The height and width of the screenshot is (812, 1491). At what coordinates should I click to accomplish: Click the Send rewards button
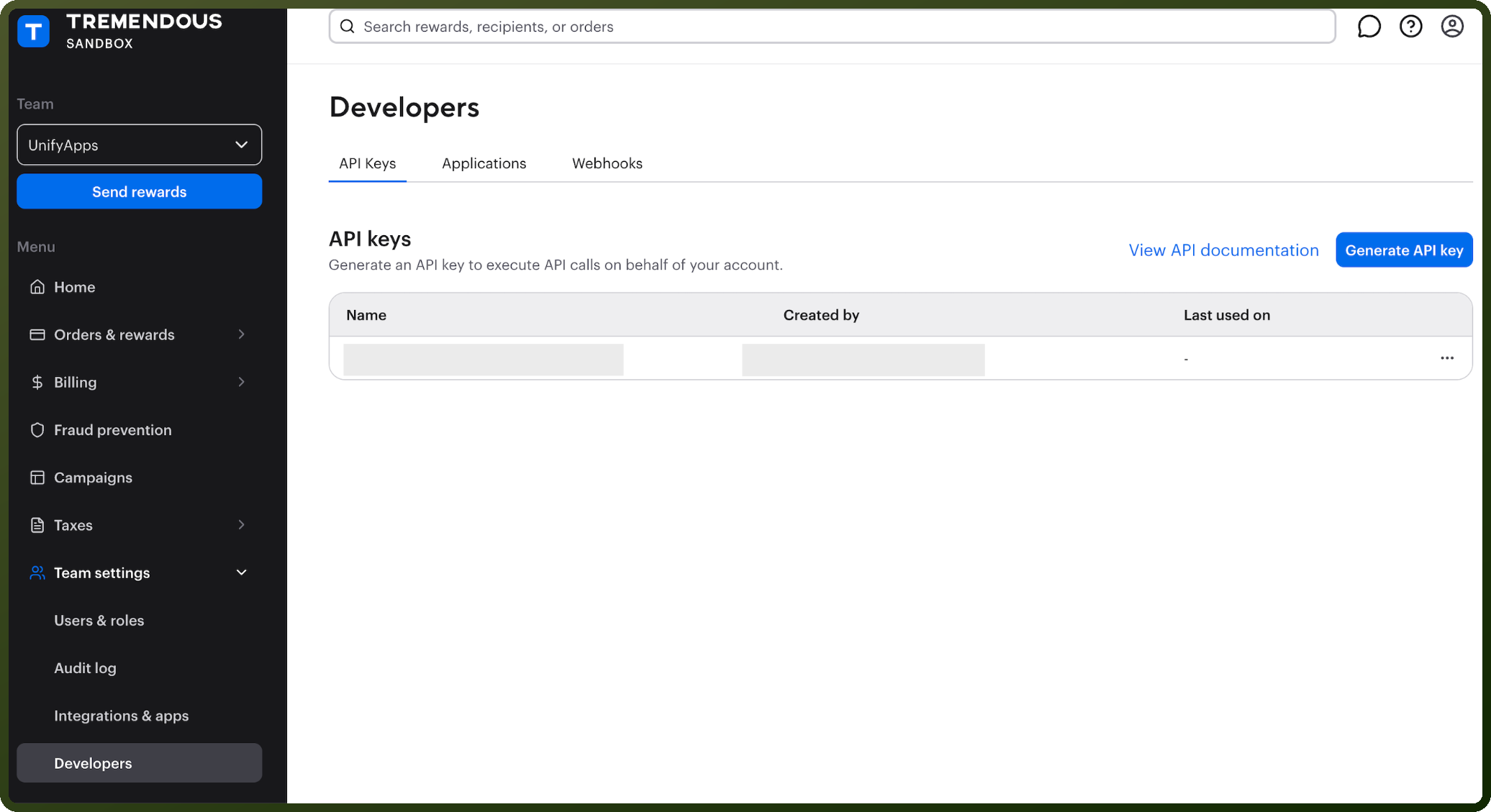tap(139, 191)
